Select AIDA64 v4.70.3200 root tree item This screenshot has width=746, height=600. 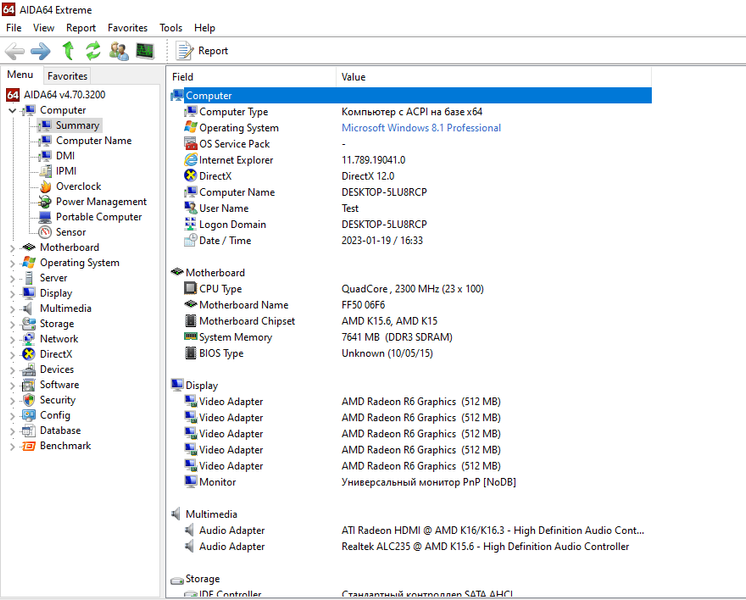click(64, 95)
